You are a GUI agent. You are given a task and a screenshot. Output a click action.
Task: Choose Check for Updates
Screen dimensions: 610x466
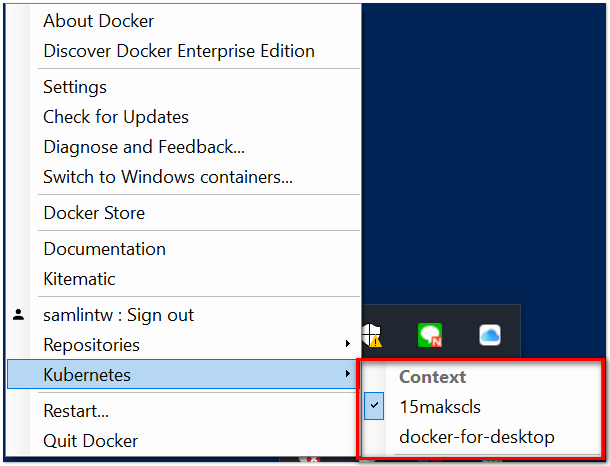pyautogui.click(x=183, y=117)
